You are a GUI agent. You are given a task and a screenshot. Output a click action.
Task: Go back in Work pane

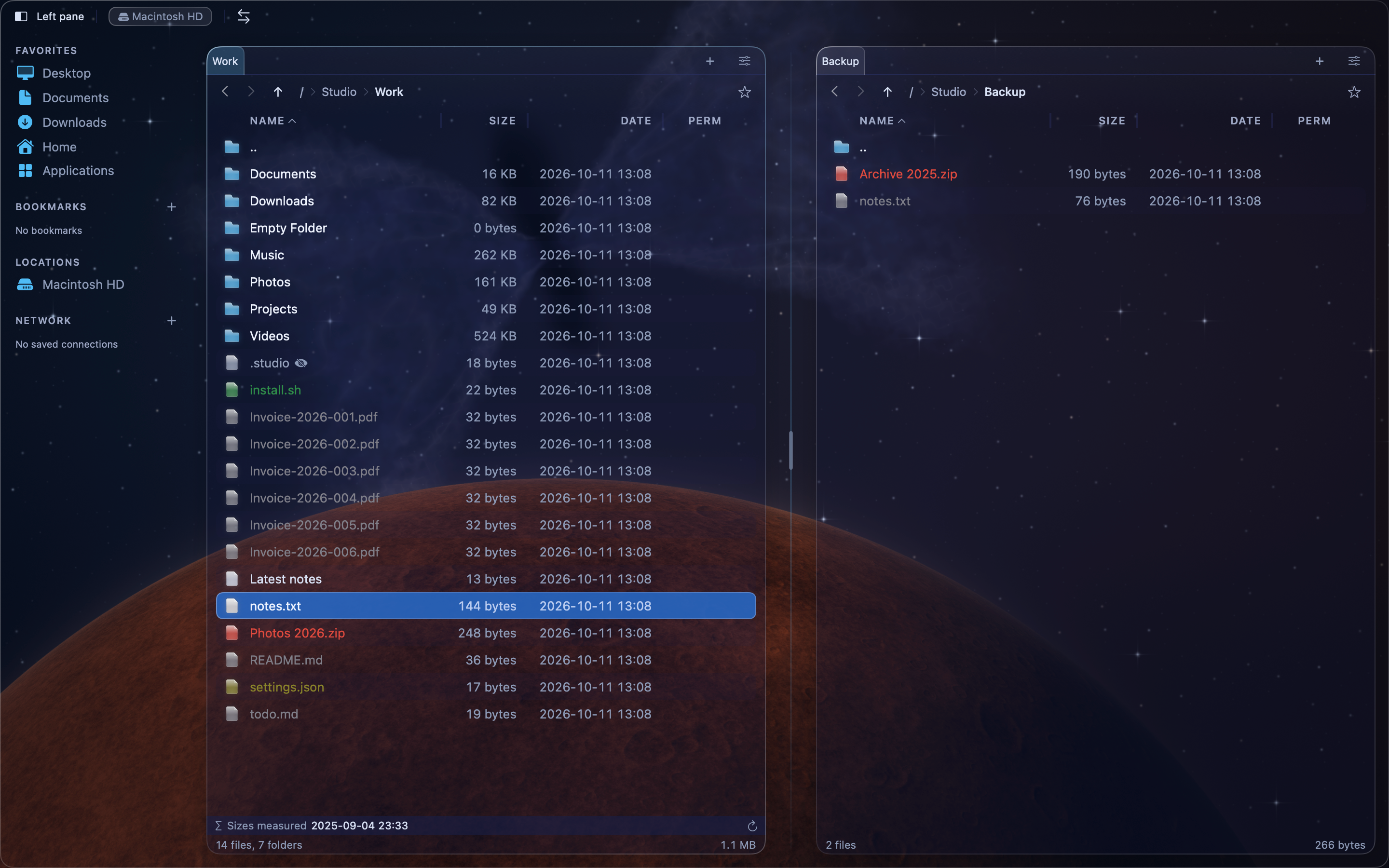click(x=226, y=92)
